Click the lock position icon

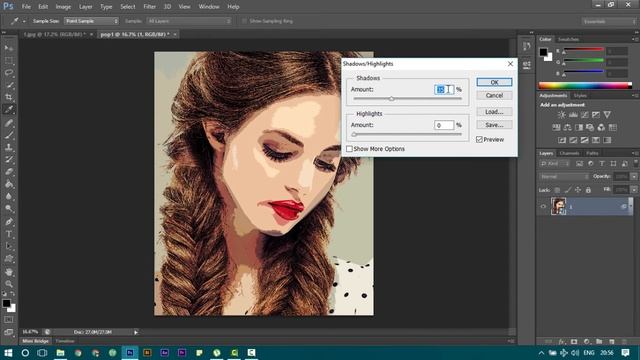pyautogui.click(x=578, y=190)
